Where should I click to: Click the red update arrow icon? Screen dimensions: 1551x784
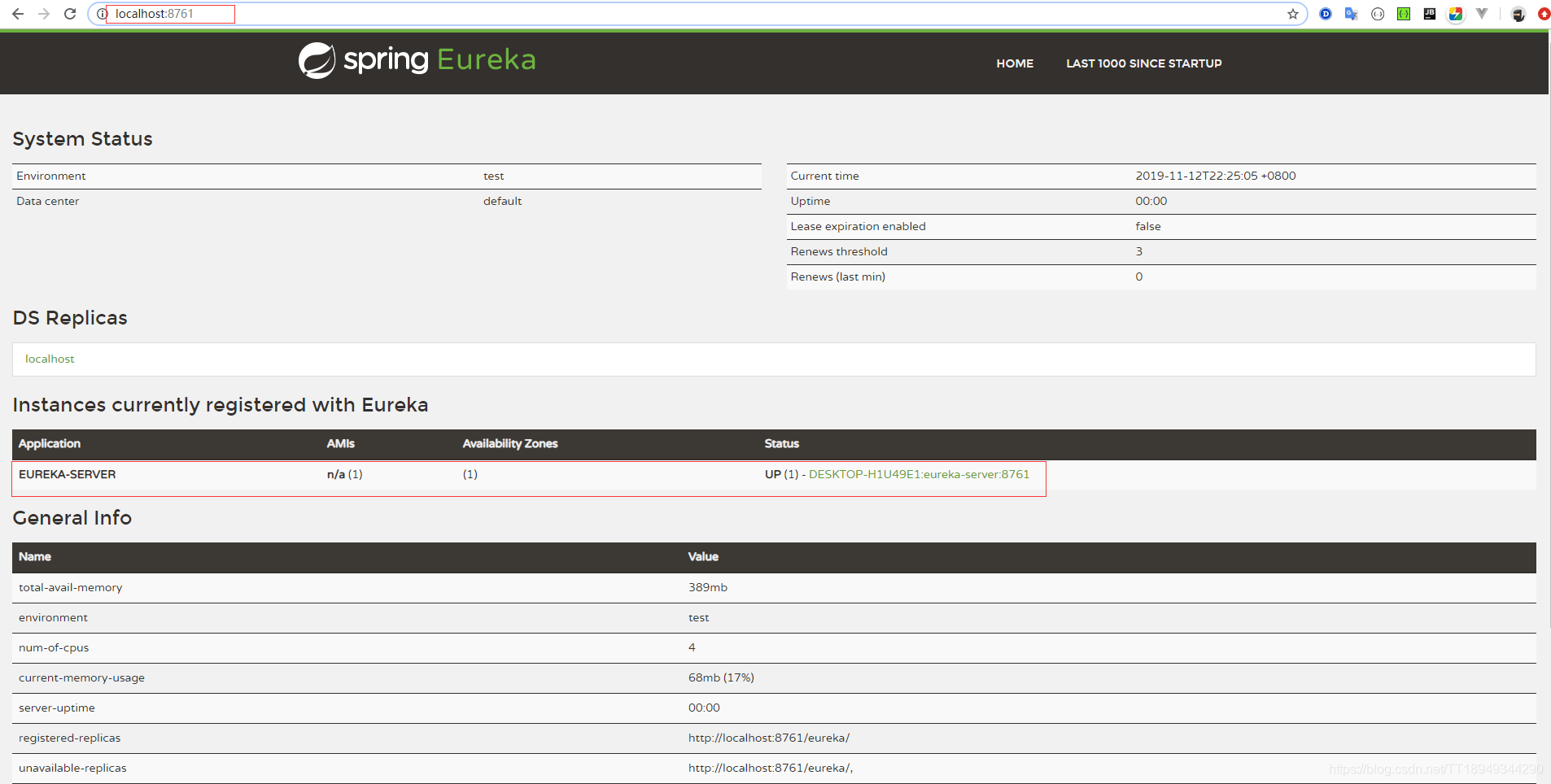[1544, 14]
